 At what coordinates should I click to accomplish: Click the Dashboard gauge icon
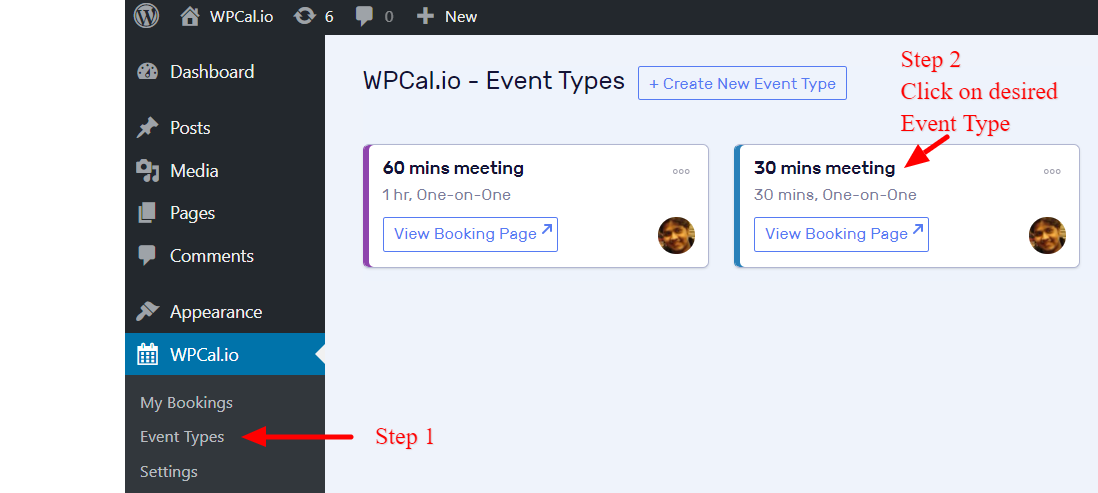[147, 71]
